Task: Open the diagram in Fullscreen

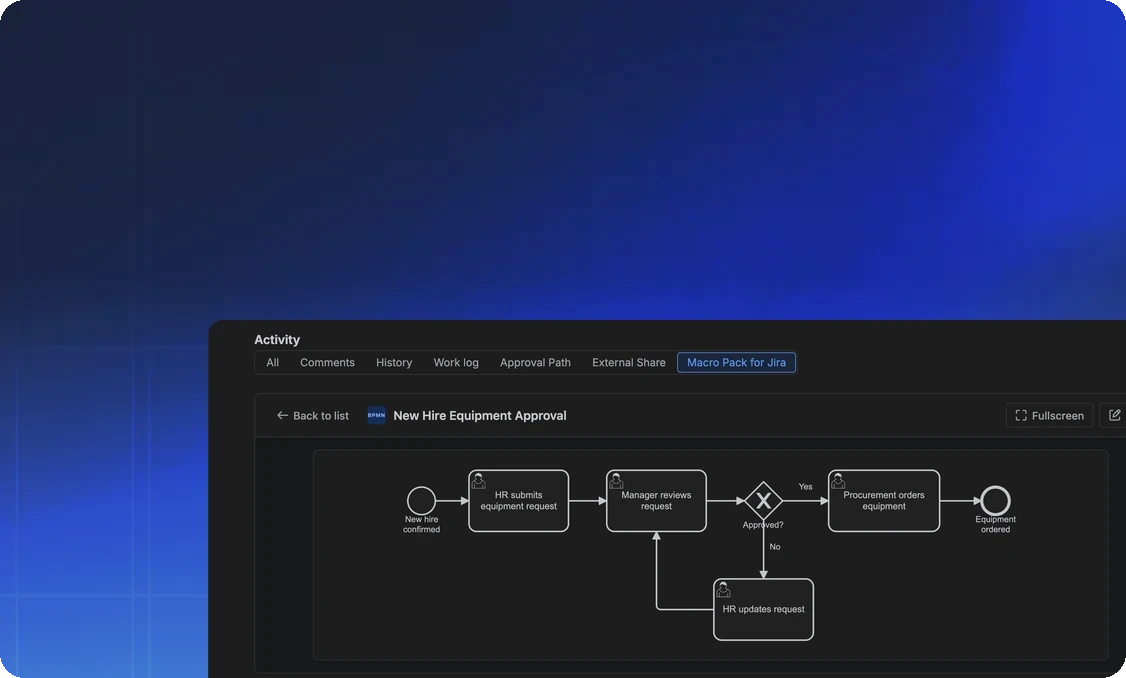Action: click(x=1049, y=415)
